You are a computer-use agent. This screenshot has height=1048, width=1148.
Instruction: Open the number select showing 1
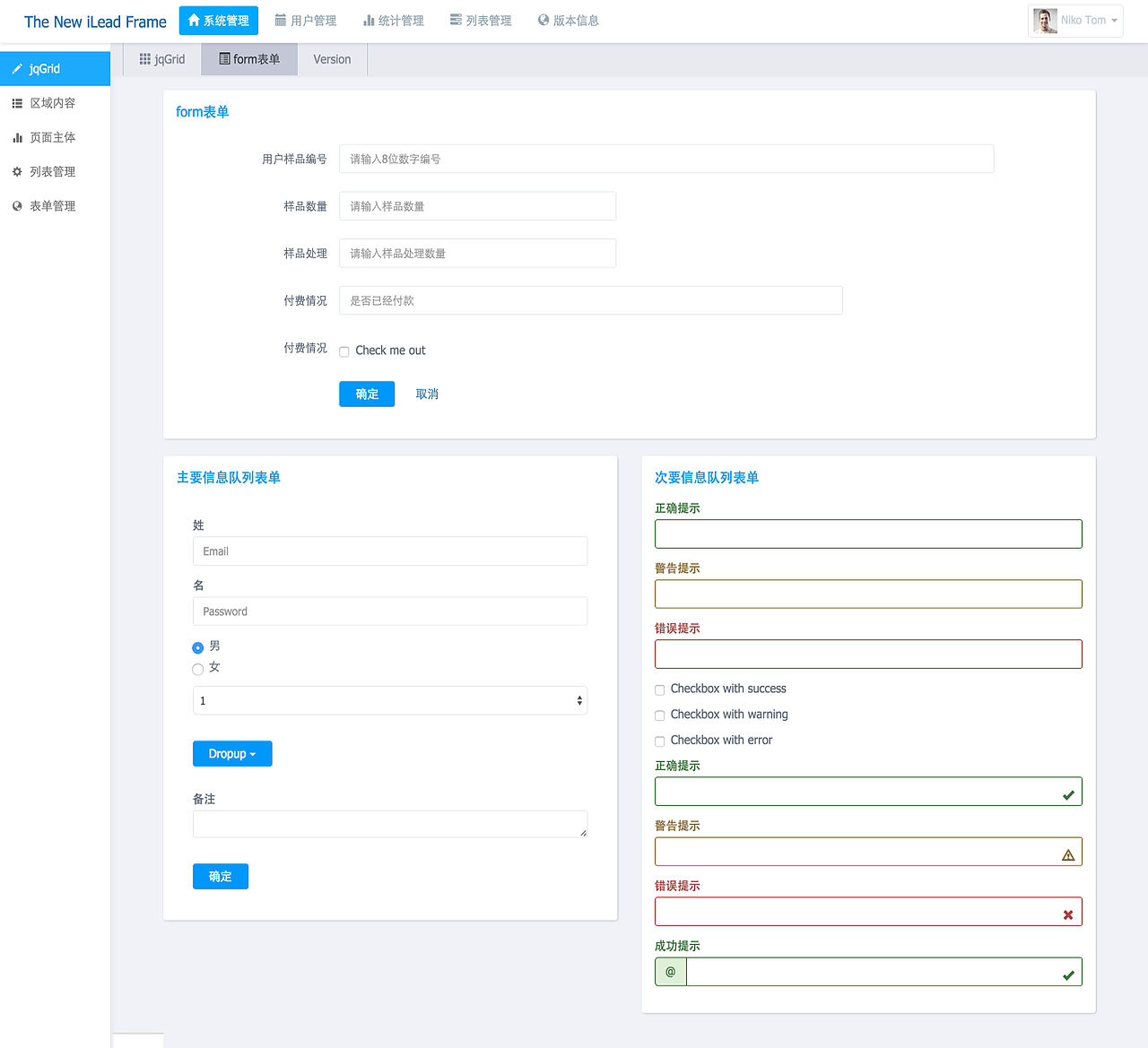390,700
